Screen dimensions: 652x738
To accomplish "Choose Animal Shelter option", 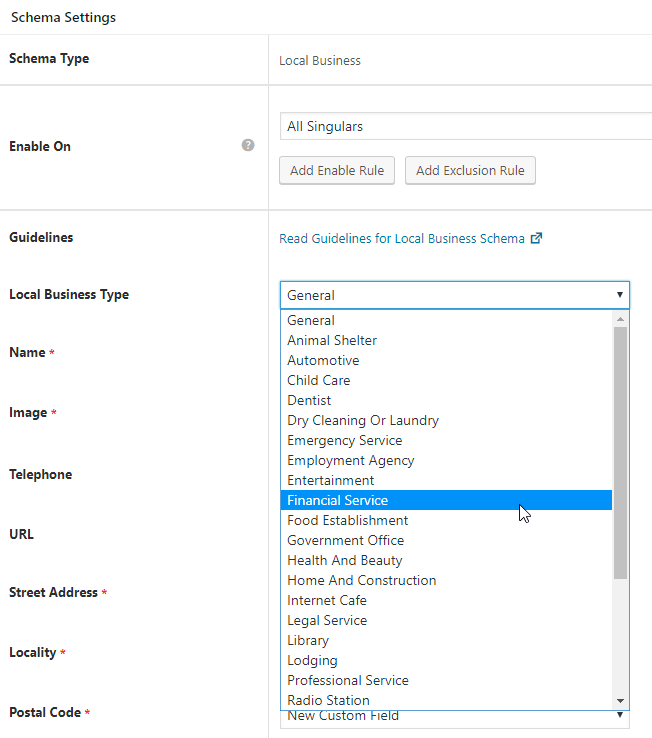I will (332, 340).
